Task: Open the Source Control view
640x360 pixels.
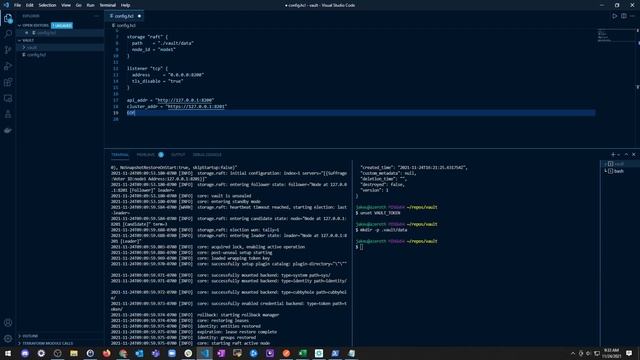Action: point(8,50)
